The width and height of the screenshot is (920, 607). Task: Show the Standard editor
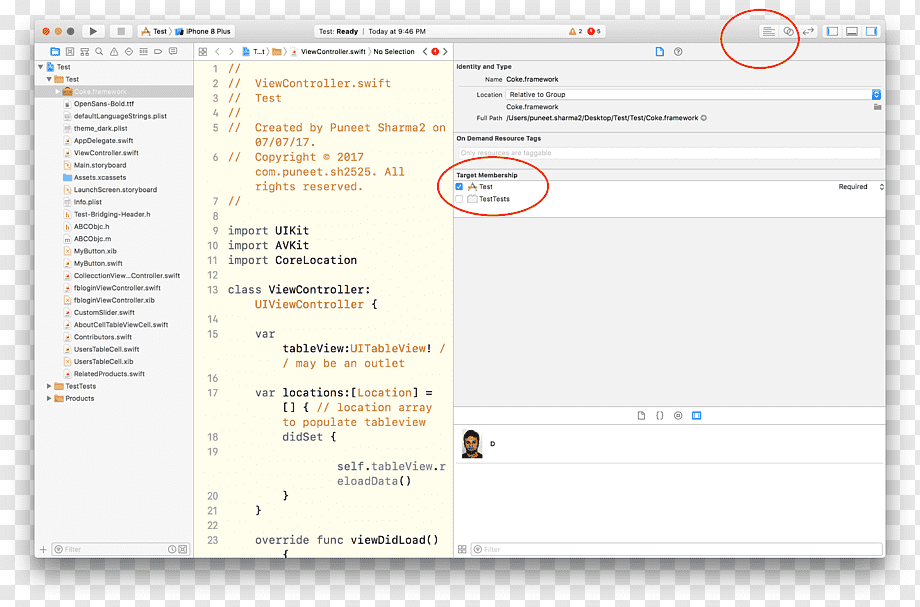[769, 32]
